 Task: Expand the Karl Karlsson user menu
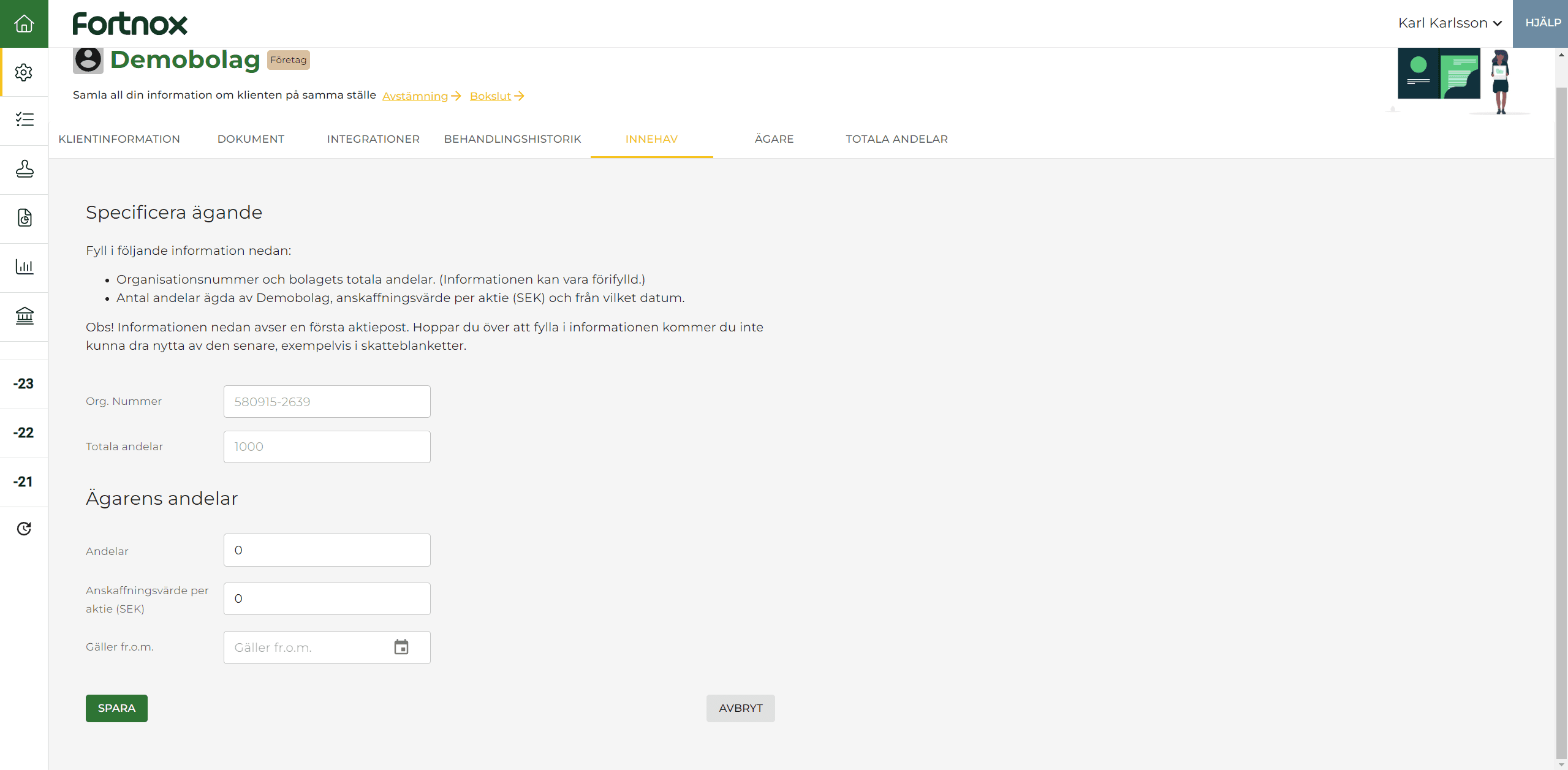1450,23
